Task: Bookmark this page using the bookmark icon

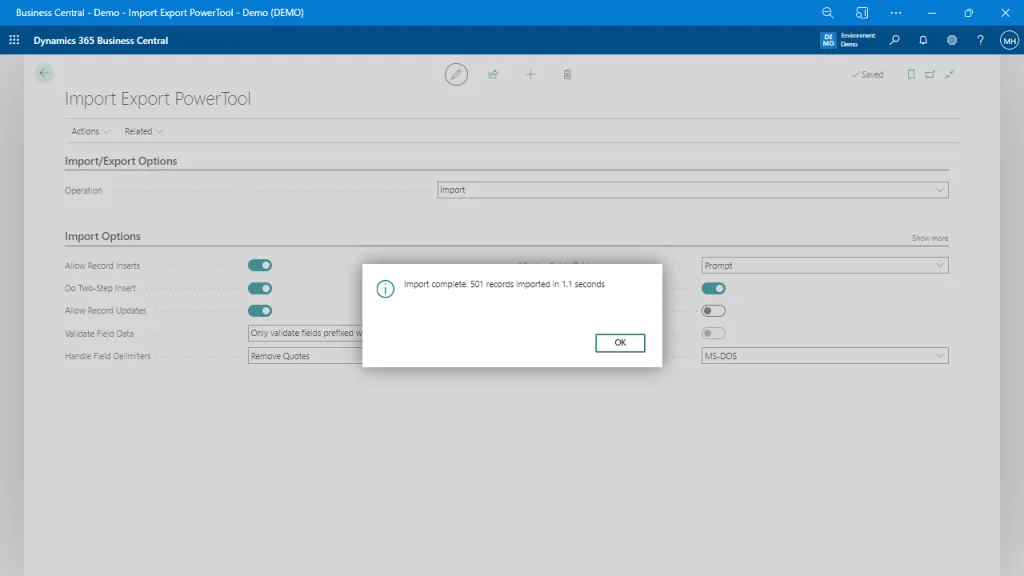Action: click(x=911, y=74)
